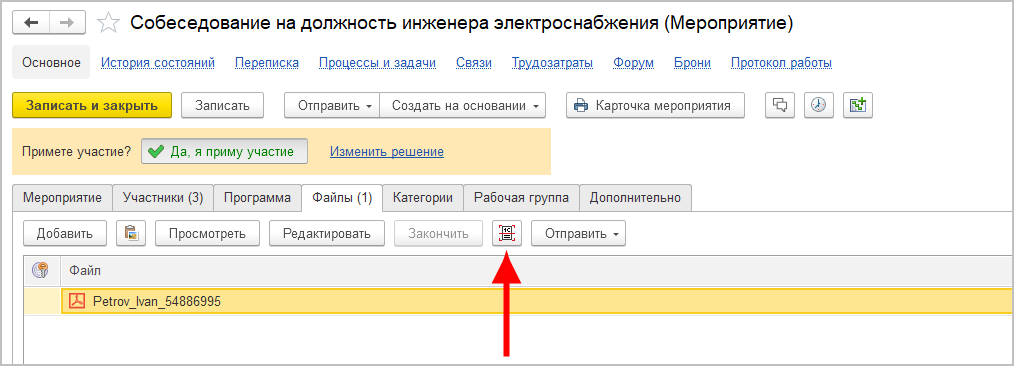The width and height of the screenshot is (1014, 366).
Task: Click the Просмотреть button
Action: [207, 233]
